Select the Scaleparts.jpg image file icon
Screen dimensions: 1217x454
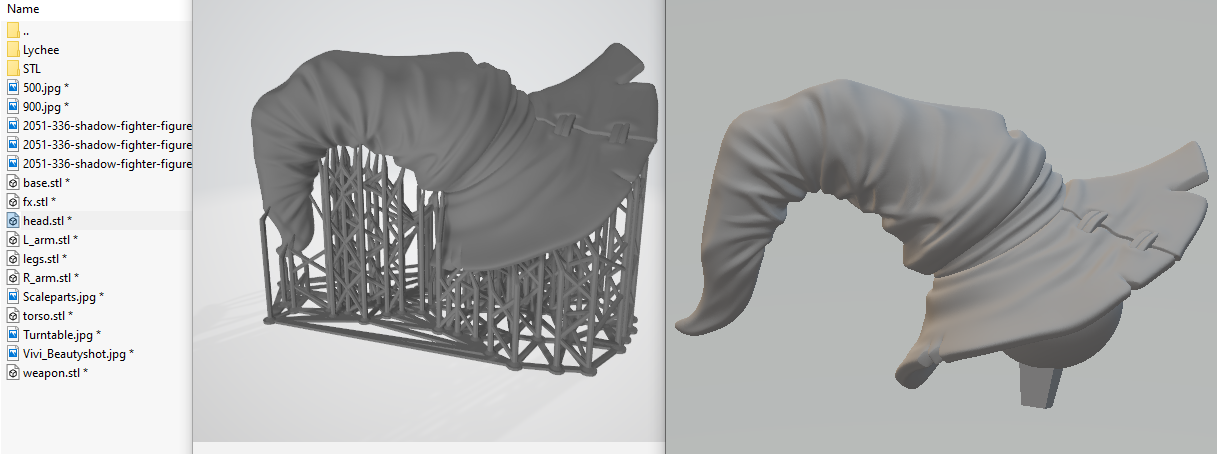pyautogui.click(x=13, y=297)
